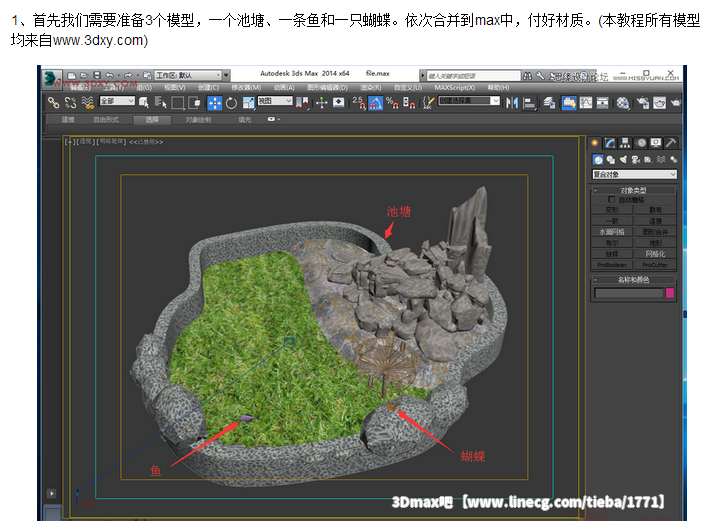Image resolution: width=704 pixels, height=521 pixels.
Task: Click the Open File folder icon
Action: pyautogui.click(x=84, y=75)
